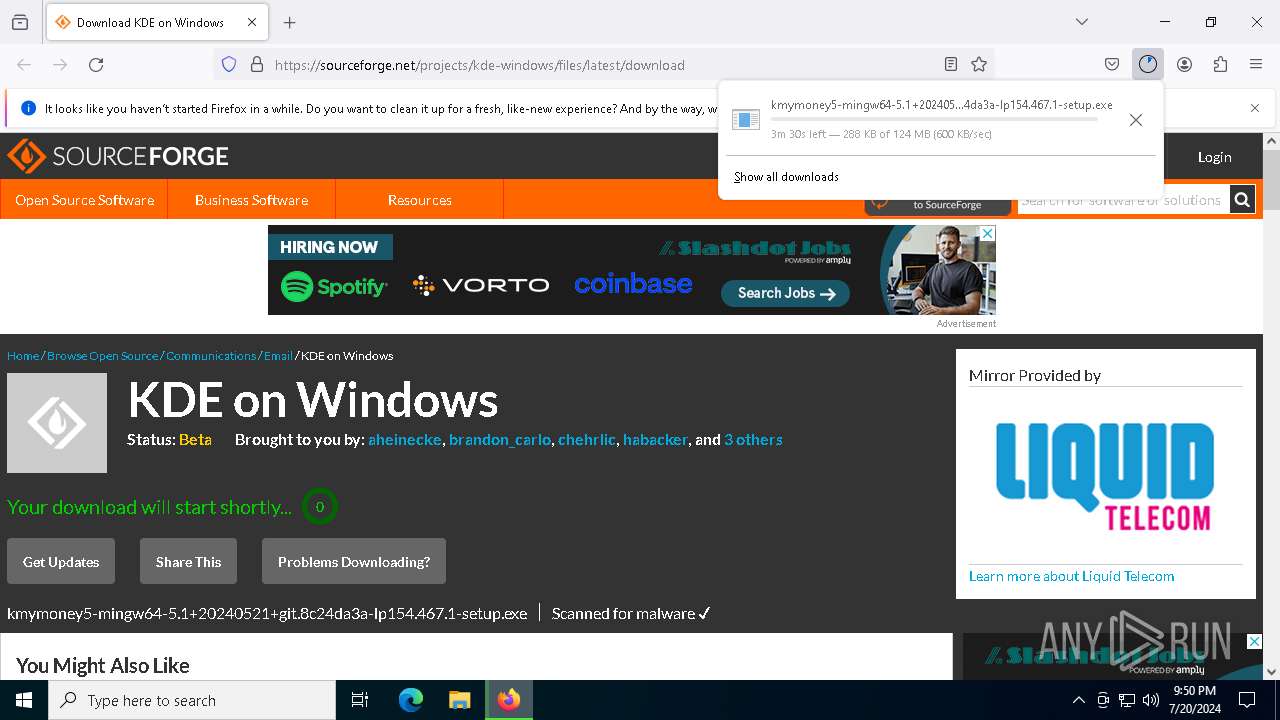This screenshot has width=1280, height=720.
Task: Open the network tray icon
Action: tap(1127, 700)
